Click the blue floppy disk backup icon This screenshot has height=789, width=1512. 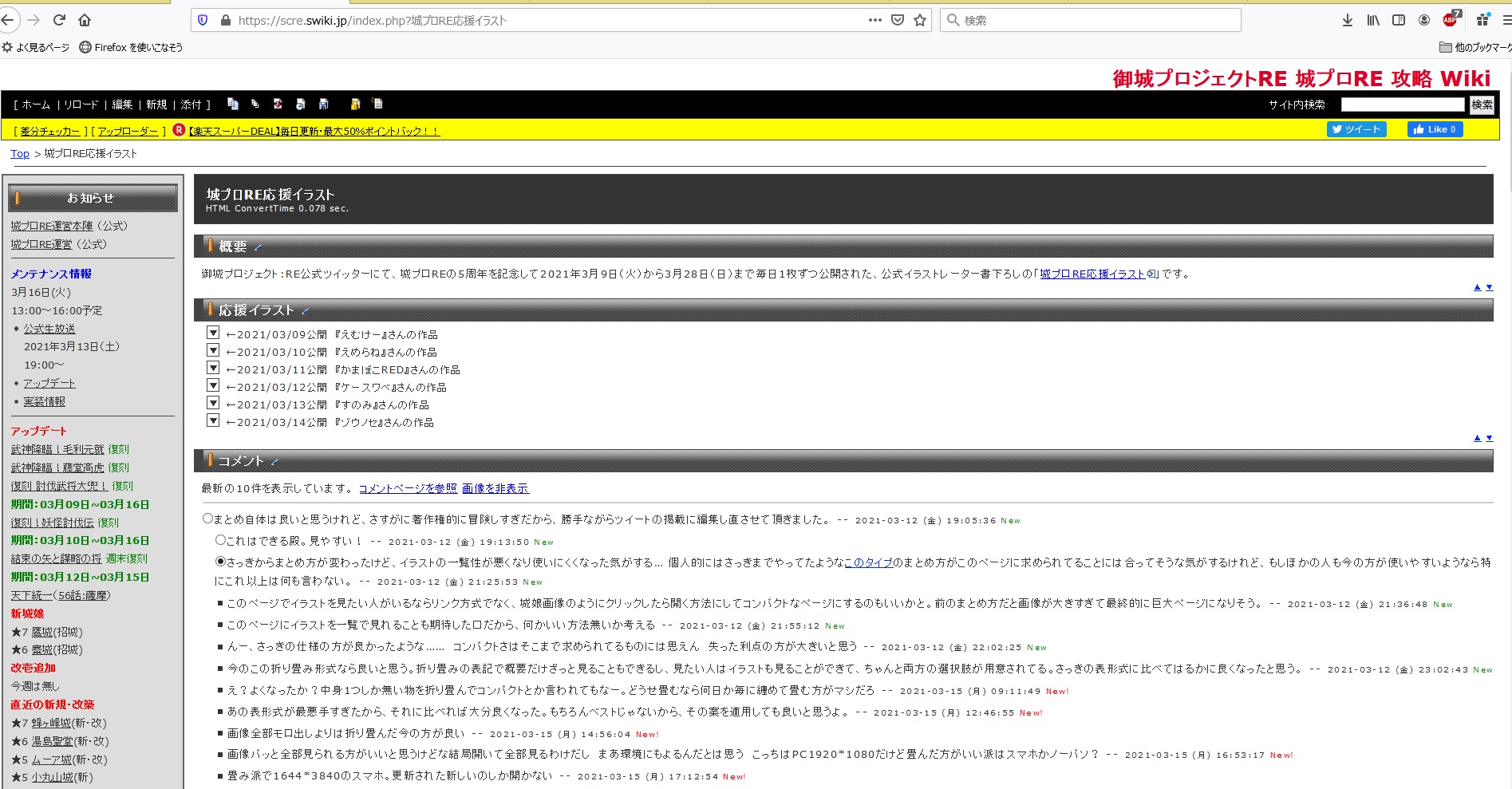pyautogui.click(x=323, y=104)
